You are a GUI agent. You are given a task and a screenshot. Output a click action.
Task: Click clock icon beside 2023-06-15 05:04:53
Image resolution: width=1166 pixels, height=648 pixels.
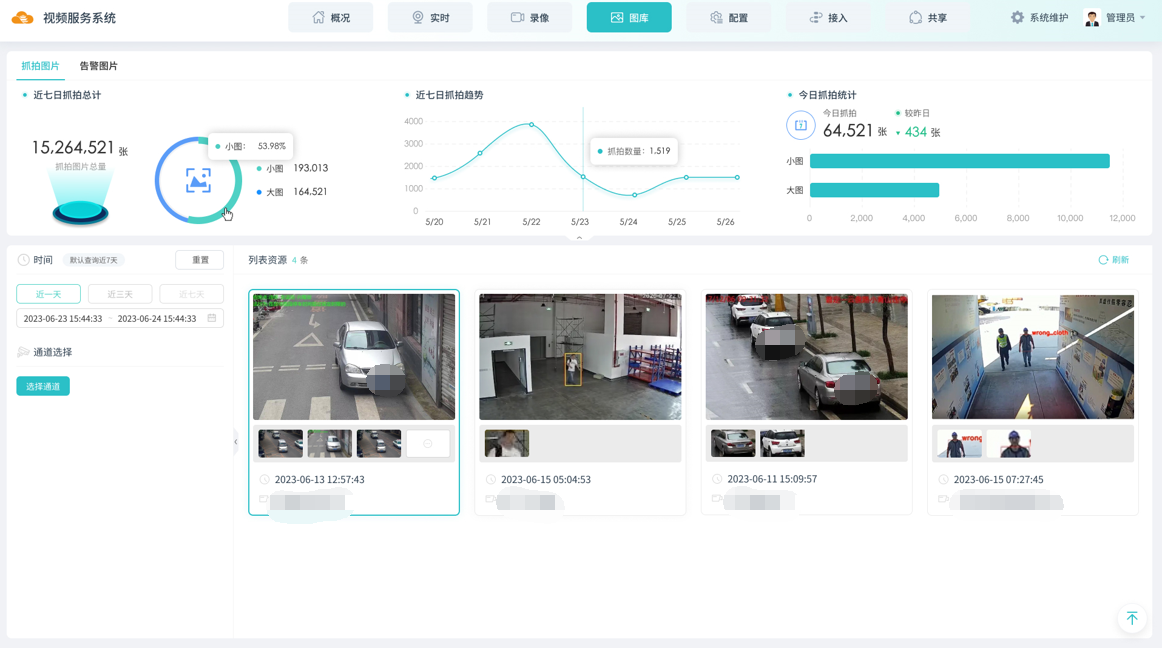pos(490,480)
